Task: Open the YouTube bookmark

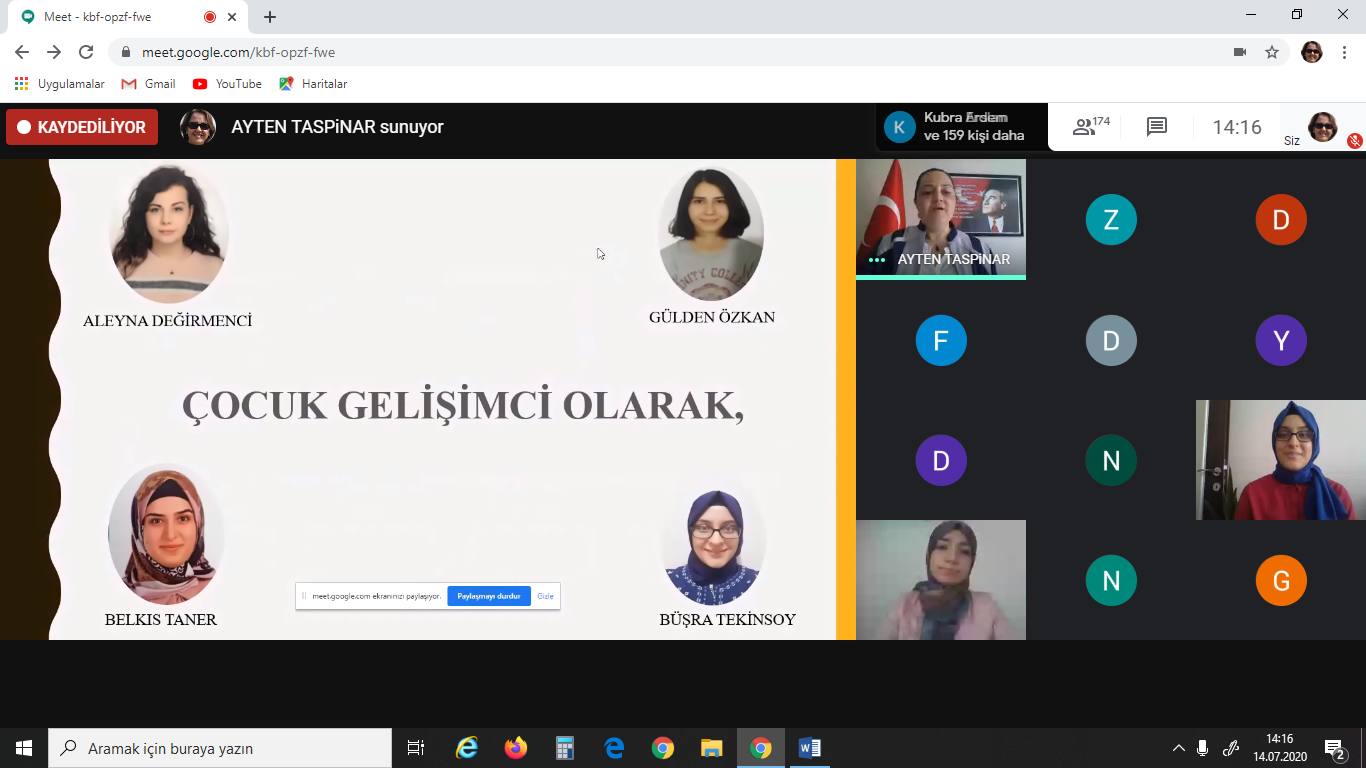Action: coord(227,84)
